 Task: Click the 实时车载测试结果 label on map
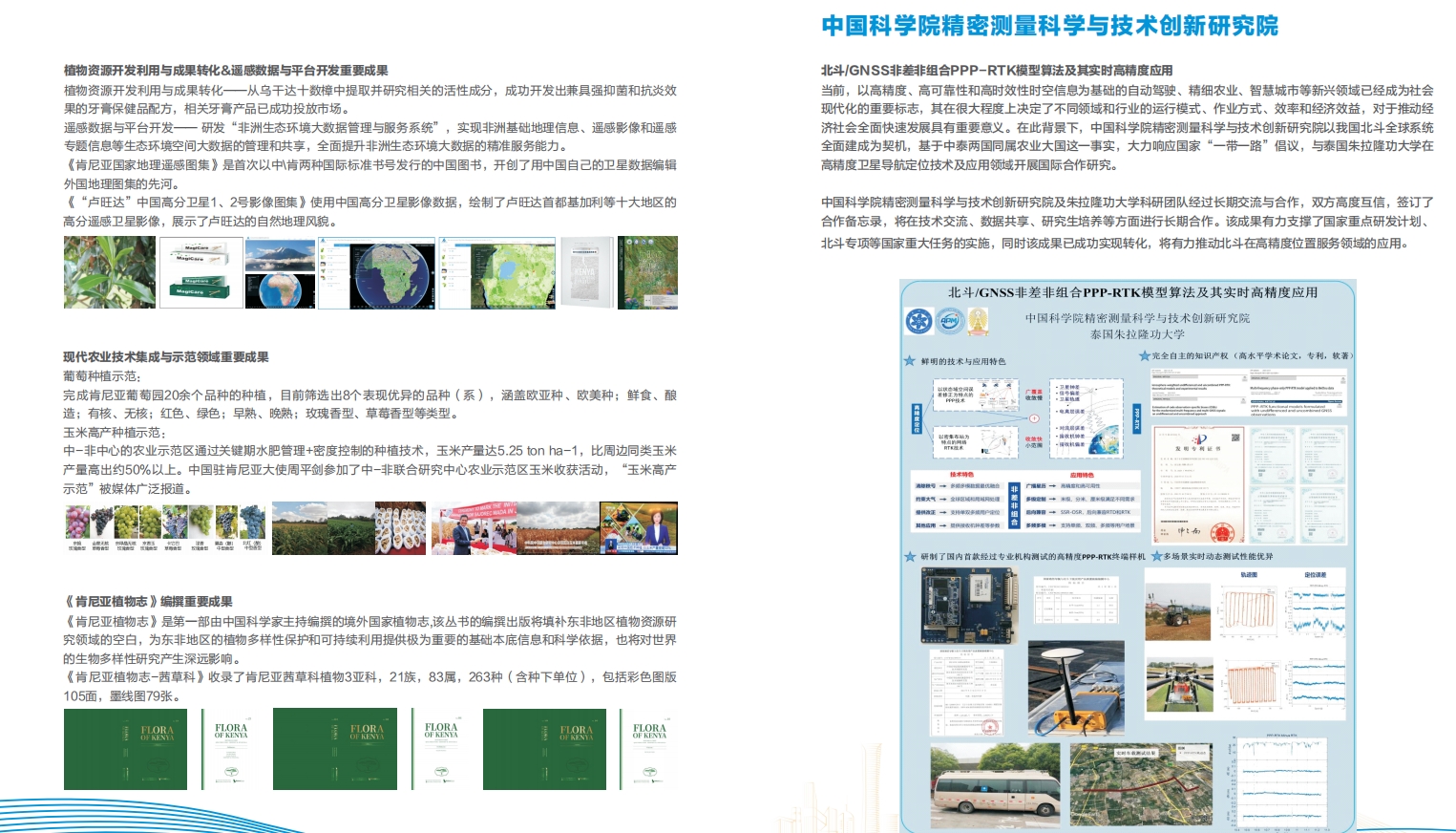(x=1135, y=753)
